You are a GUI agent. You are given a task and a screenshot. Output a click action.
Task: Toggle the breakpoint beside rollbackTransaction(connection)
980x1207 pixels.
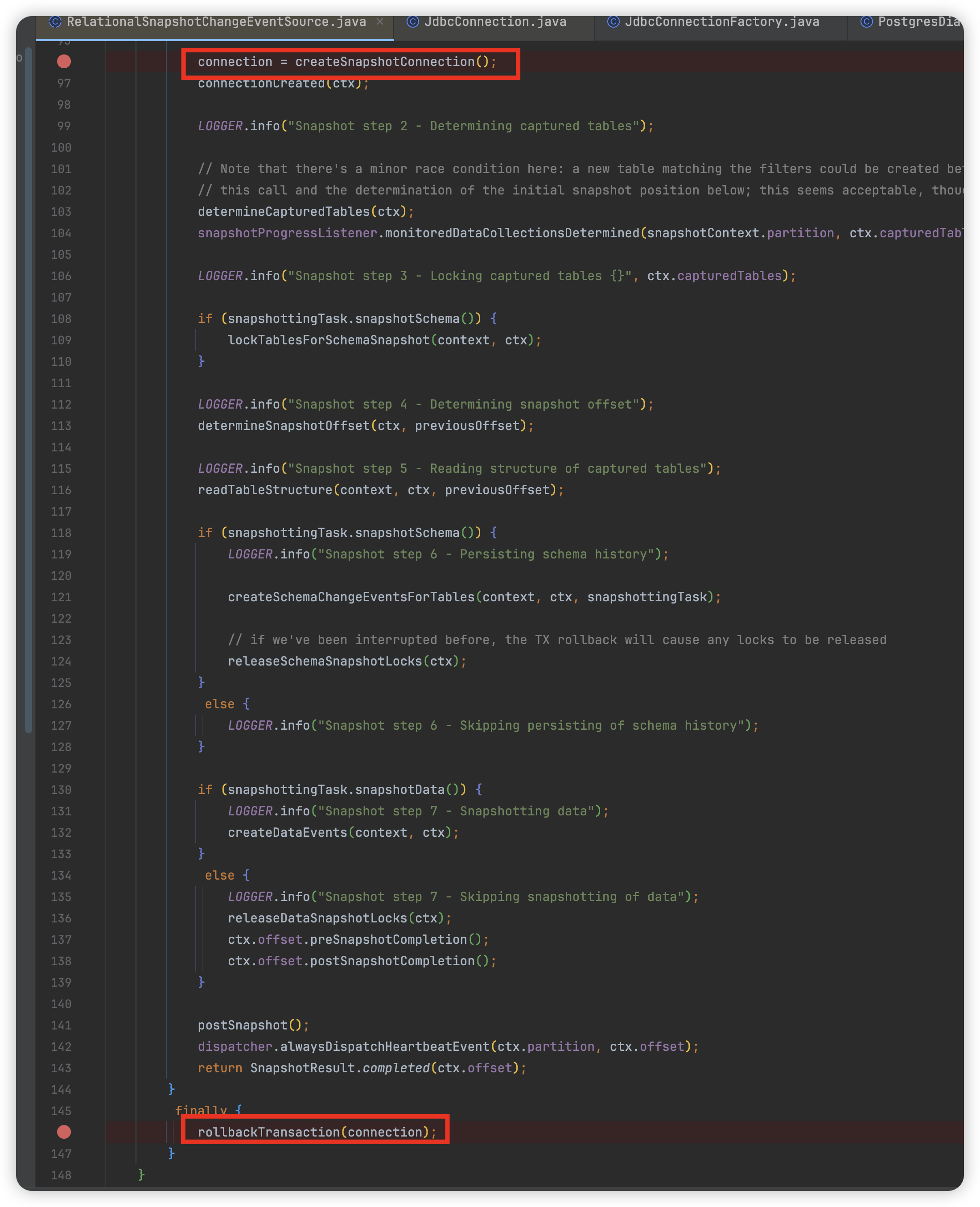[x=64, y=1132]
